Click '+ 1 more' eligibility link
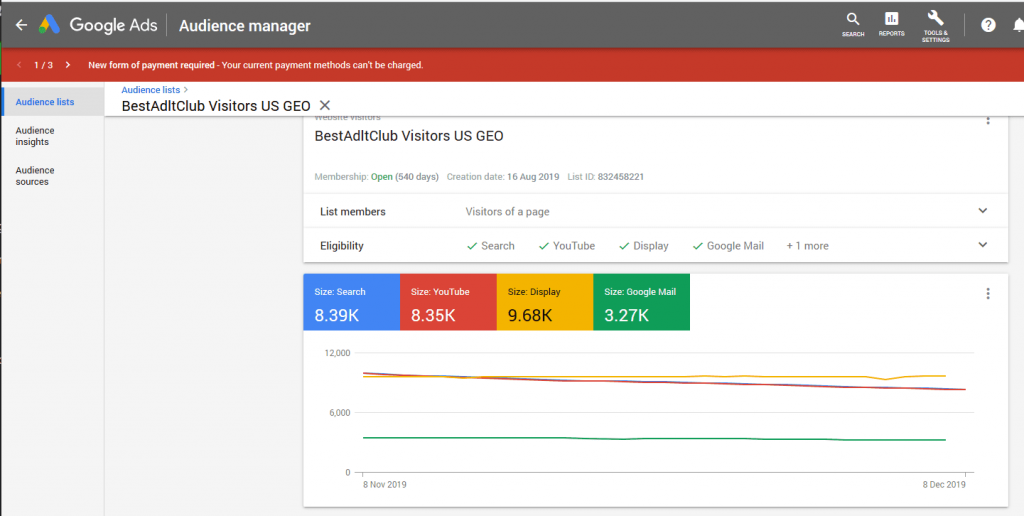1024x516 pixels. (807, 246)
